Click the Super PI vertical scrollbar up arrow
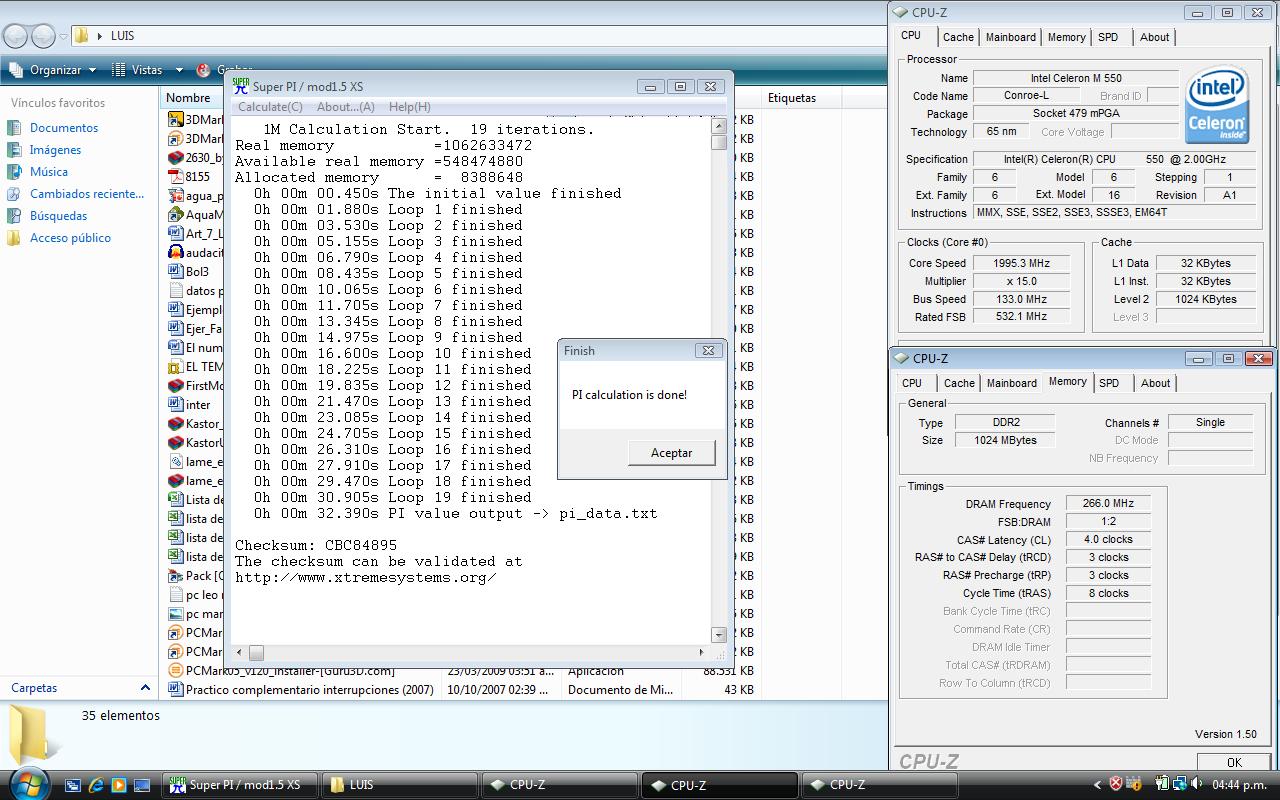 (x=719, y=126)
